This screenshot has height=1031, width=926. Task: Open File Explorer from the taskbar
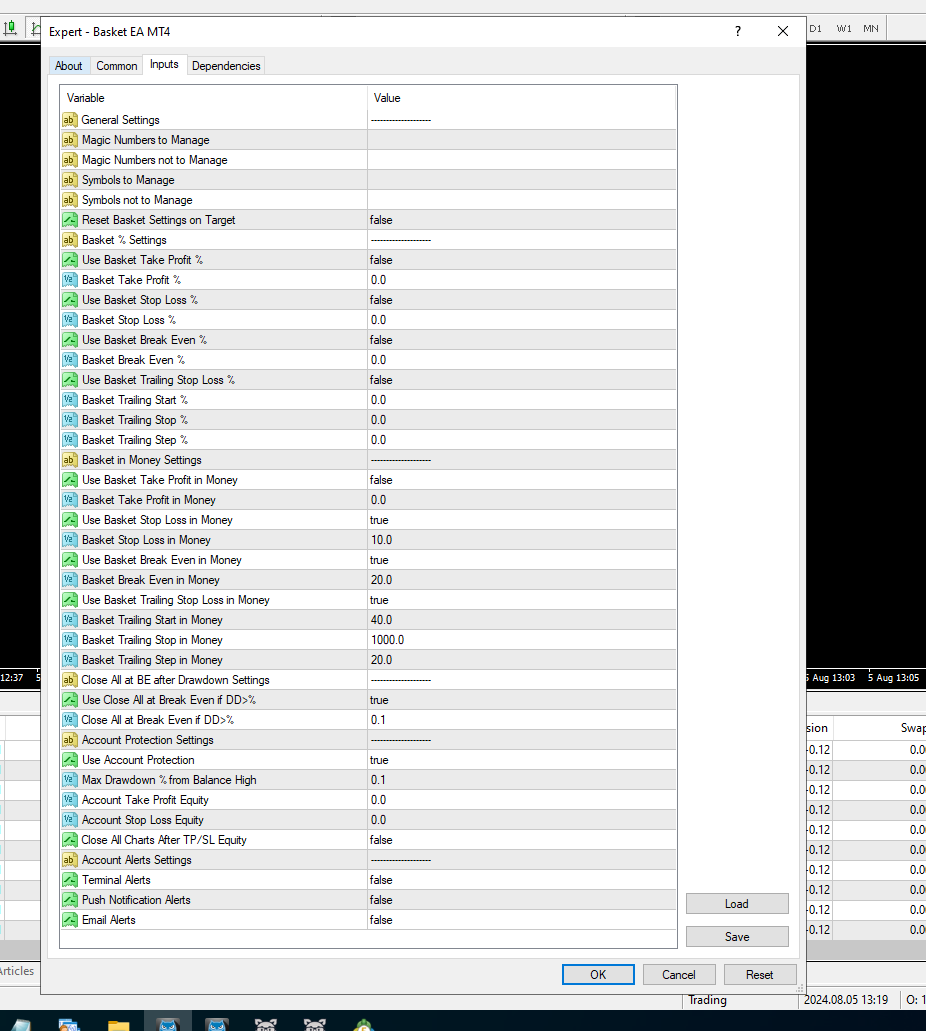click(118, 1024)
